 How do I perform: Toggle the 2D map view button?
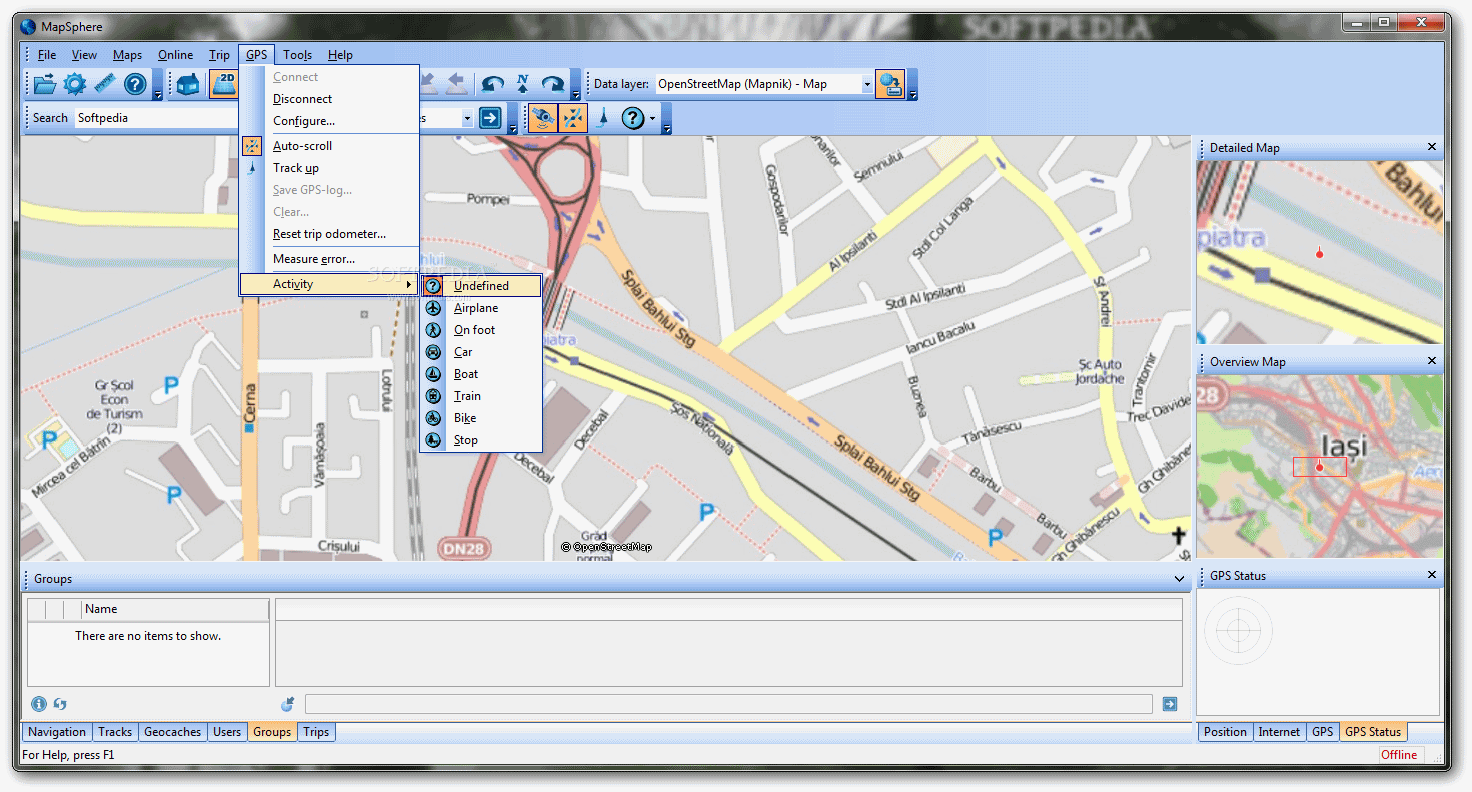223,85
